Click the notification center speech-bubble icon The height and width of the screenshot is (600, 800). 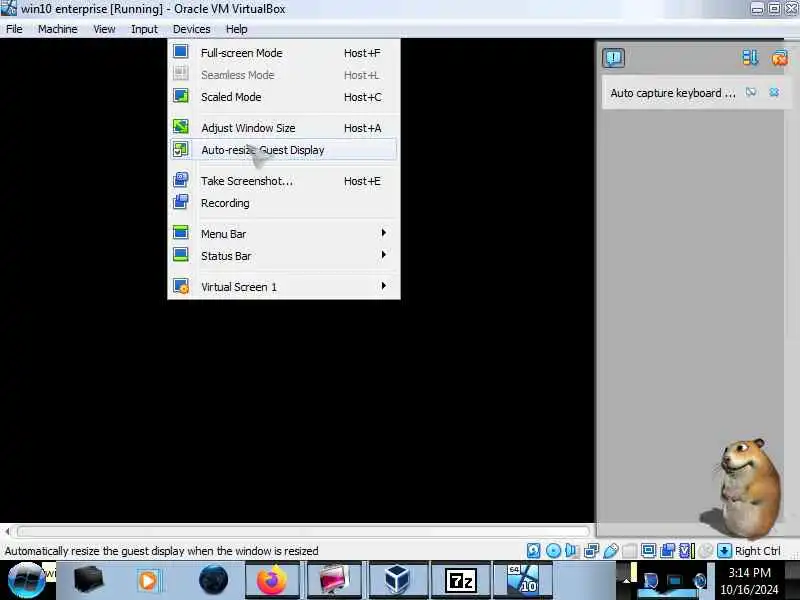[x=613, y=58]
